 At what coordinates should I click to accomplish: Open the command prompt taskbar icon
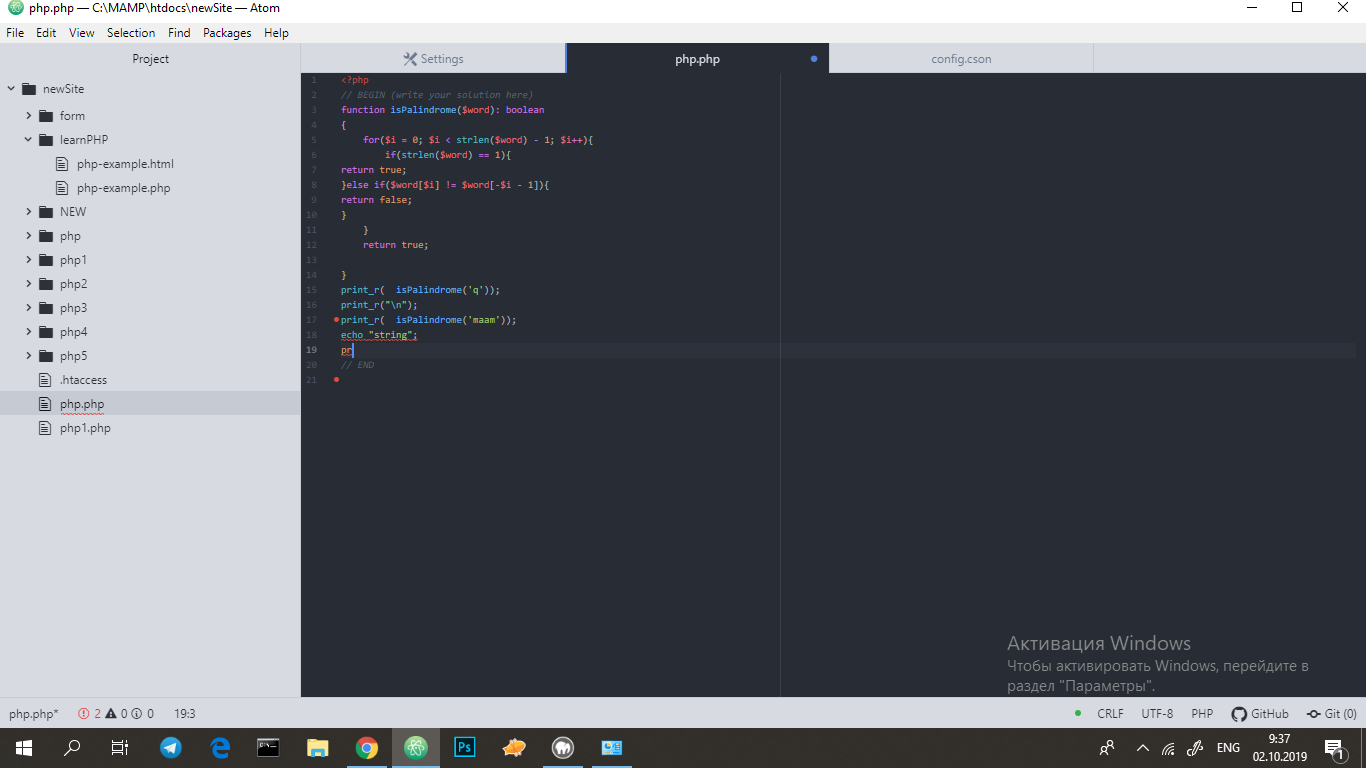[x=268, y=748]
